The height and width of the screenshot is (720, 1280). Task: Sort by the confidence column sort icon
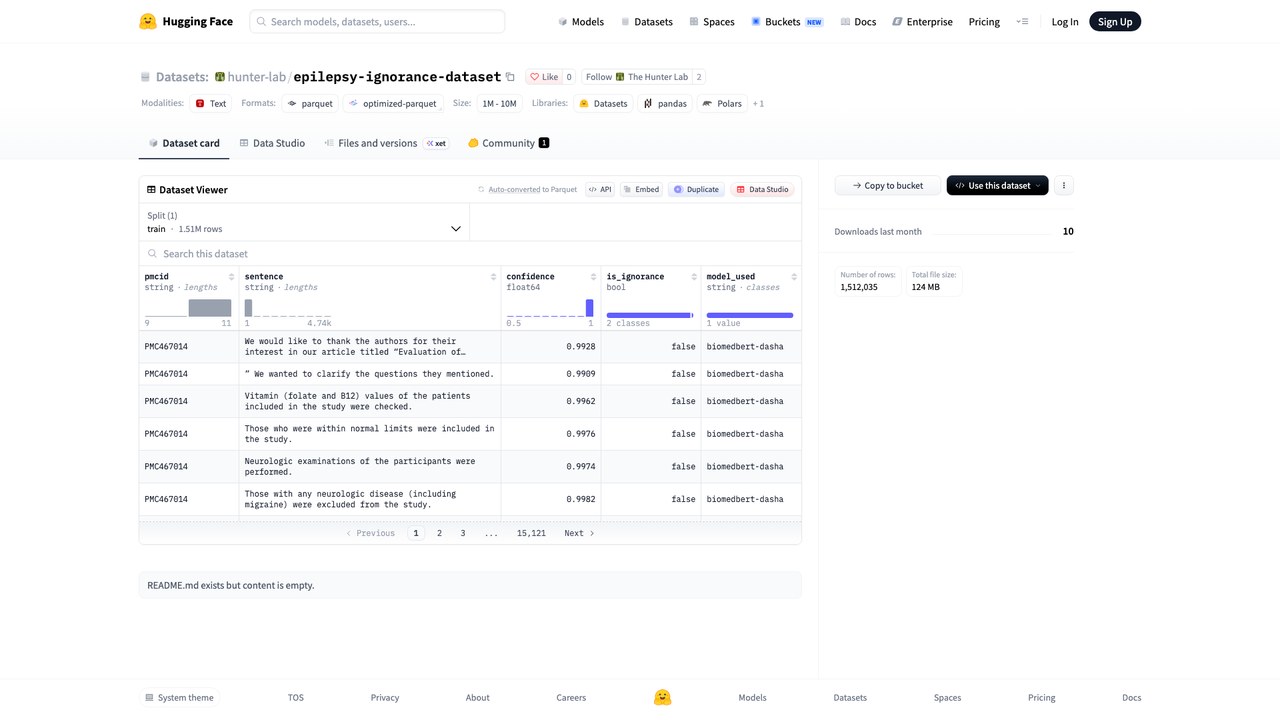(x=593, y=277)
